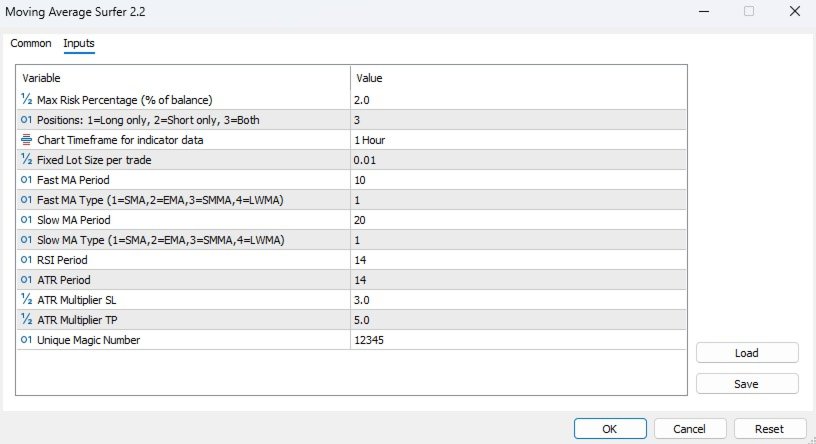This screenshot has width=816, height=444.
Task: Click the fraction icon beside Fixed Lot Size
Action: pos(26,160)
